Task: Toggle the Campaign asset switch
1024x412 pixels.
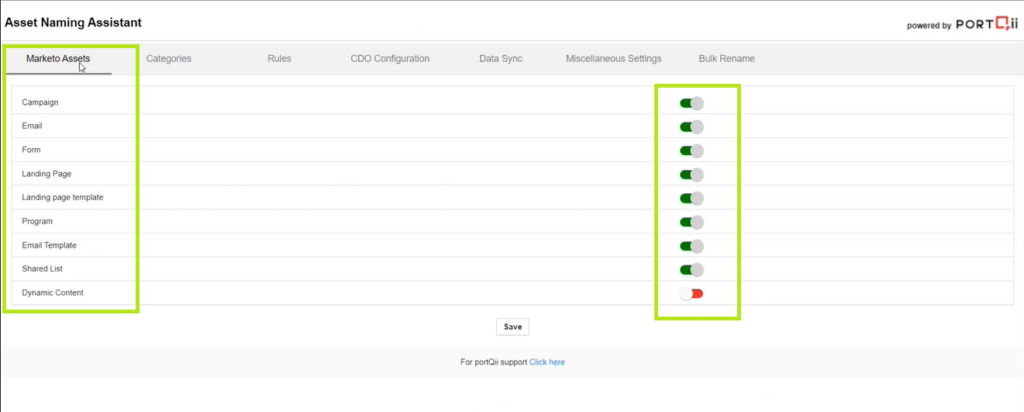Action: pyautogui.click(x=692, y=103)
